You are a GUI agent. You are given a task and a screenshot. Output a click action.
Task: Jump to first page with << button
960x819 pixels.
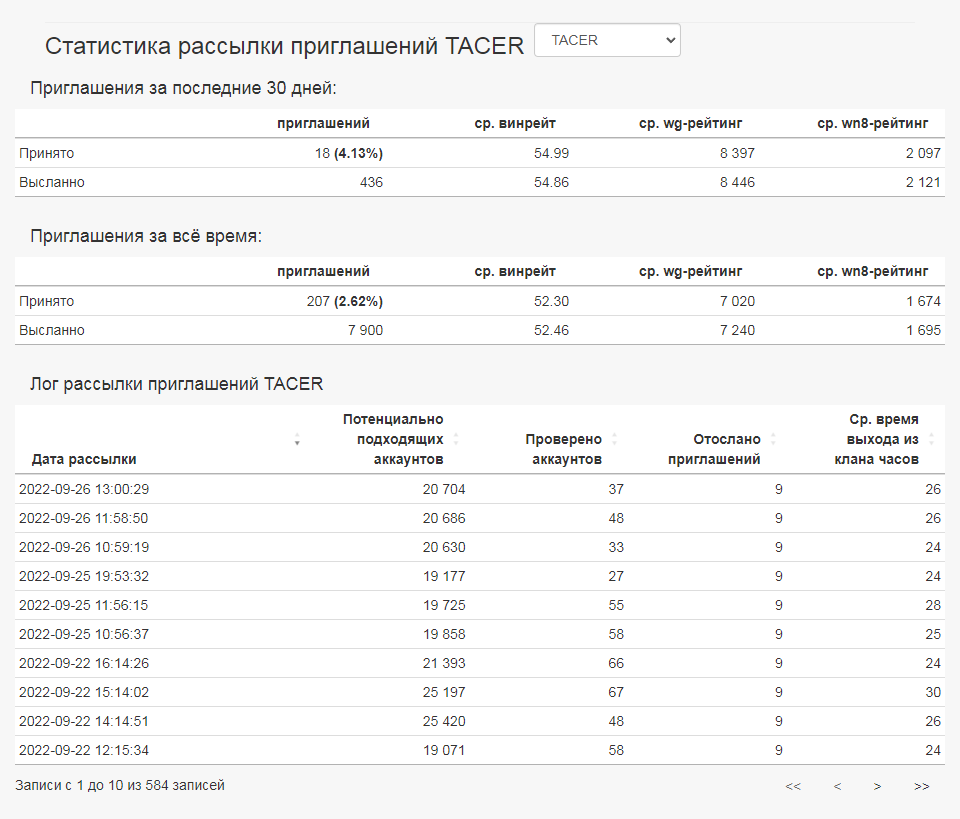[x=793, y=786]
